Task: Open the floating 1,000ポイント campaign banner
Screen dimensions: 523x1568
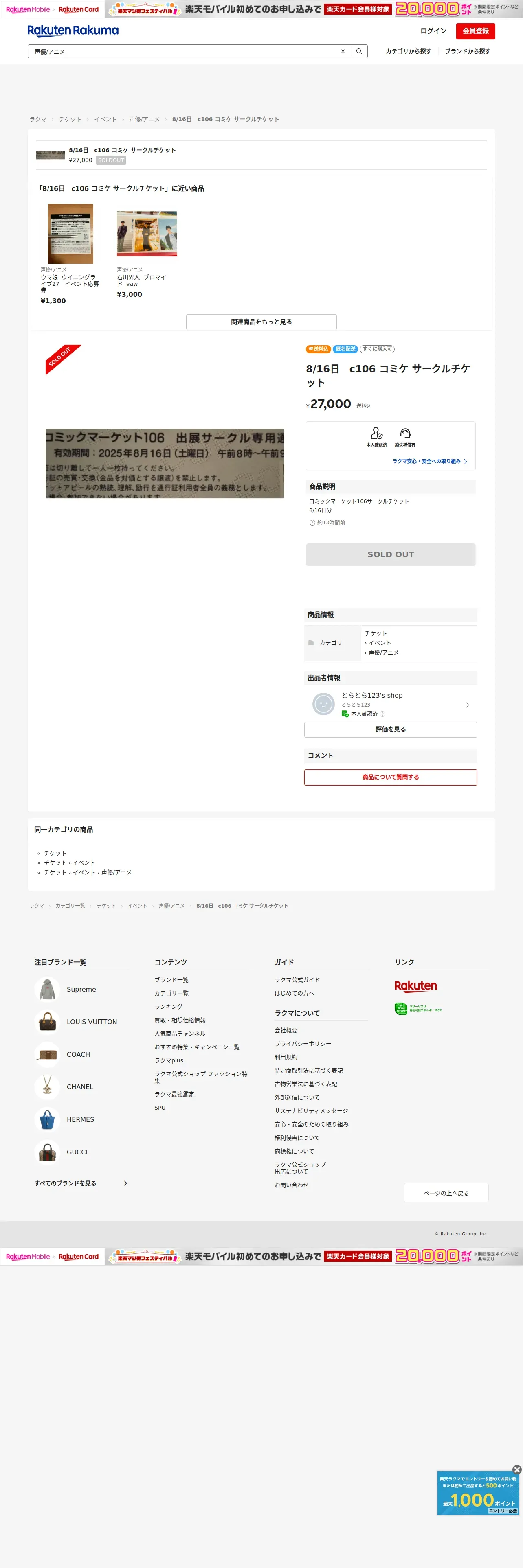Action: point(478,1493)
